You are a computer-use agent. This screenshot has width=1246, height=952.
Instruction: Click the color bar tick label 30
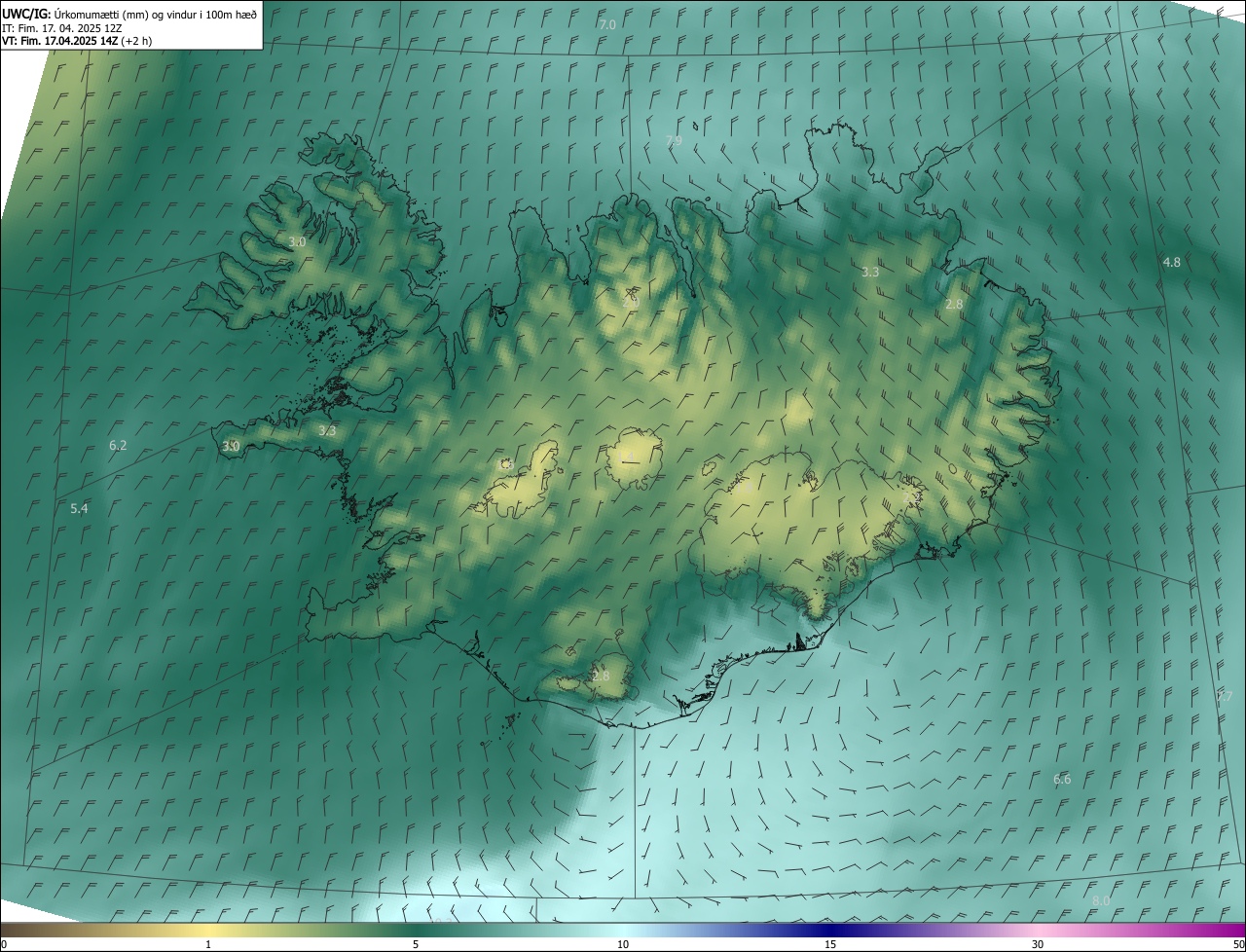click(x=1038, y=945)
